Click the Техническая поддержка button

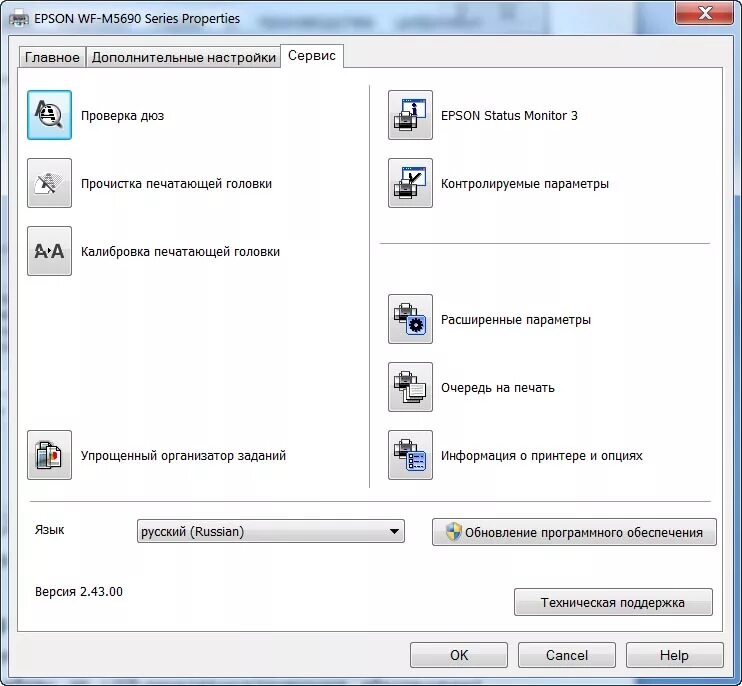613,602
